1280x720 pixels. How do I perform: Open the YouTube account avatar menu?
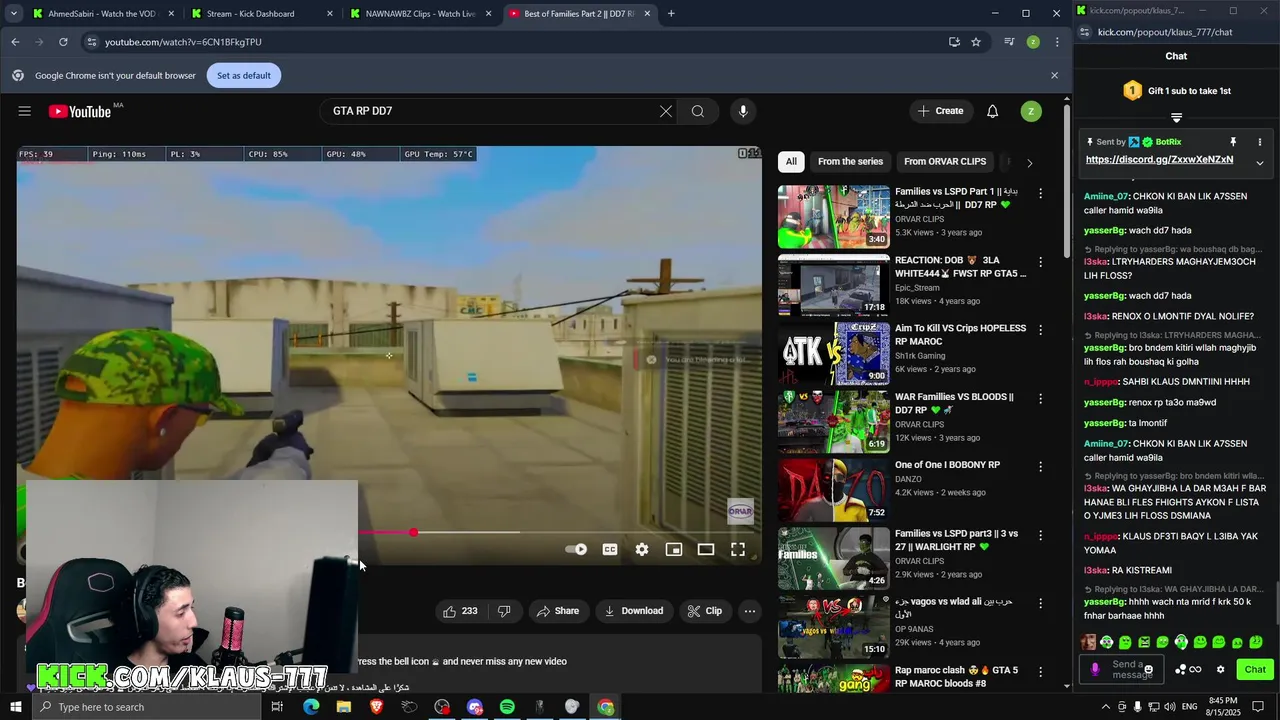click(x=1031, y=111)
